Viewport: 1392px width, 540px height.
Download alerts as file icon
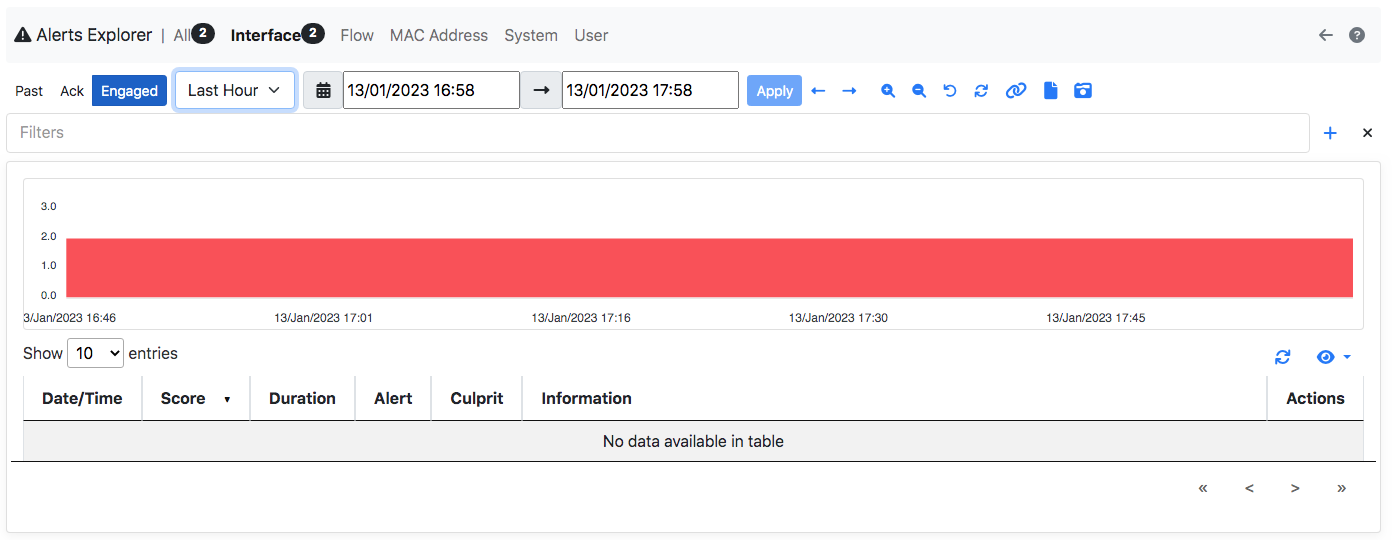[1050, 91]
